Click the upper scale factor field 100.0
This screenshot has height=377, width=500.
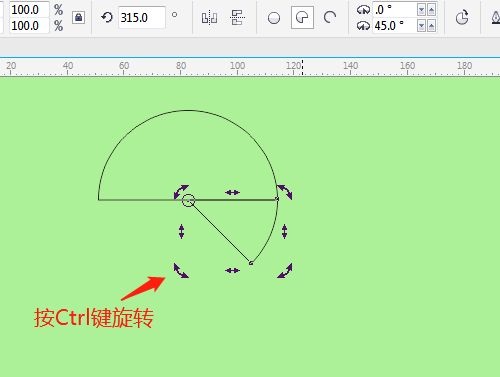click(29, 10)
